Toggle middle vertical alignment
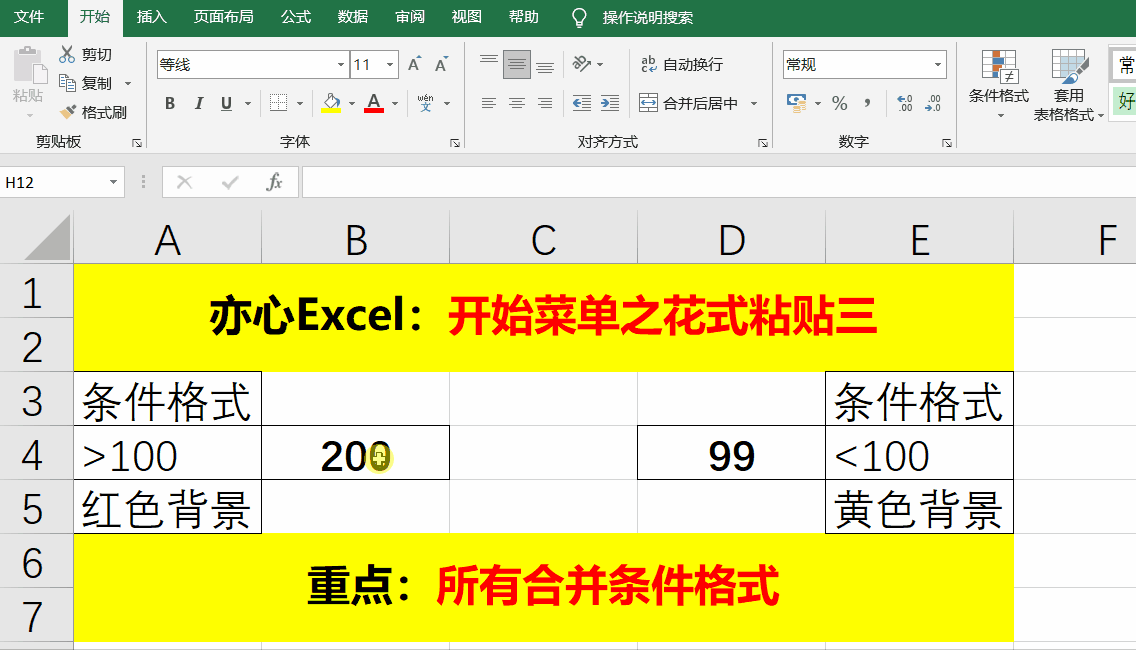Screen dimensions: 1136x650 [517, 64]
